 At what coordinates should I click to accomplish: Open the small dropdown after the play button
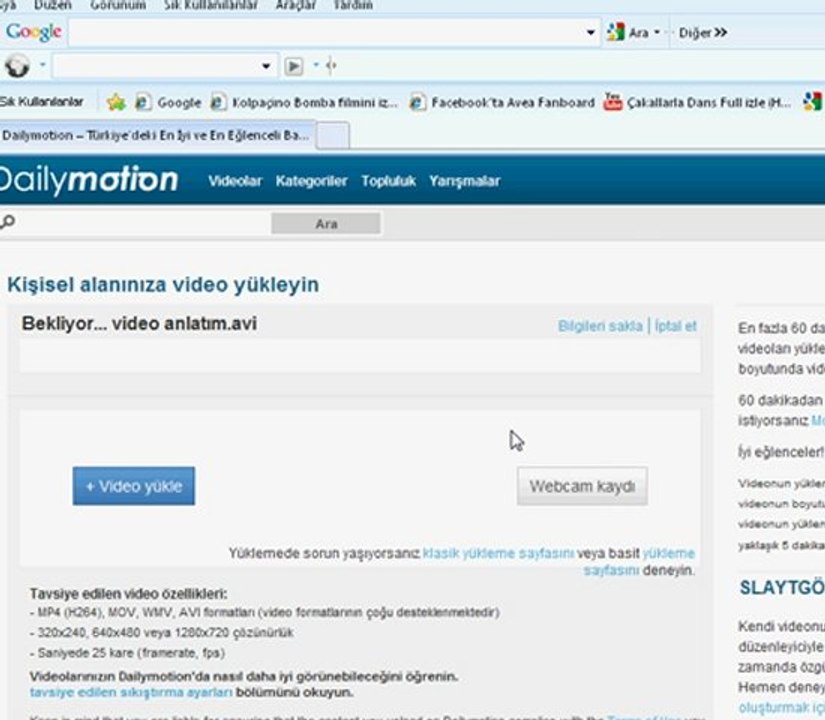pyautogui.click(x=316, y=65)
